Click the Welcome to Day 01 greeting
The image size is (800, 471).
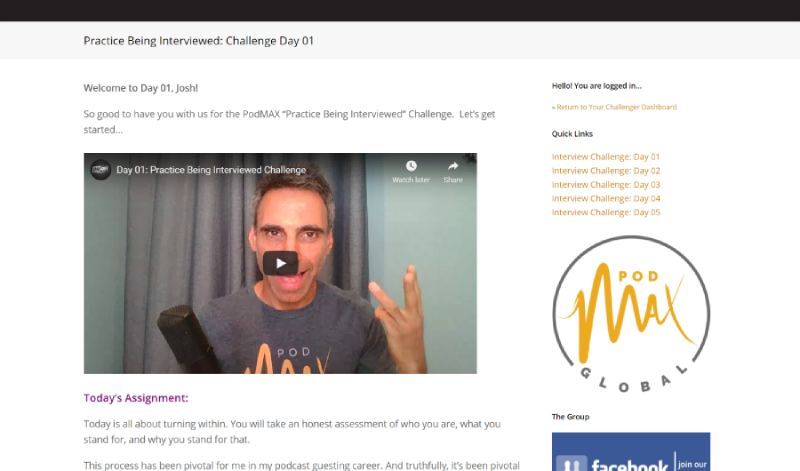click(141, 88)
